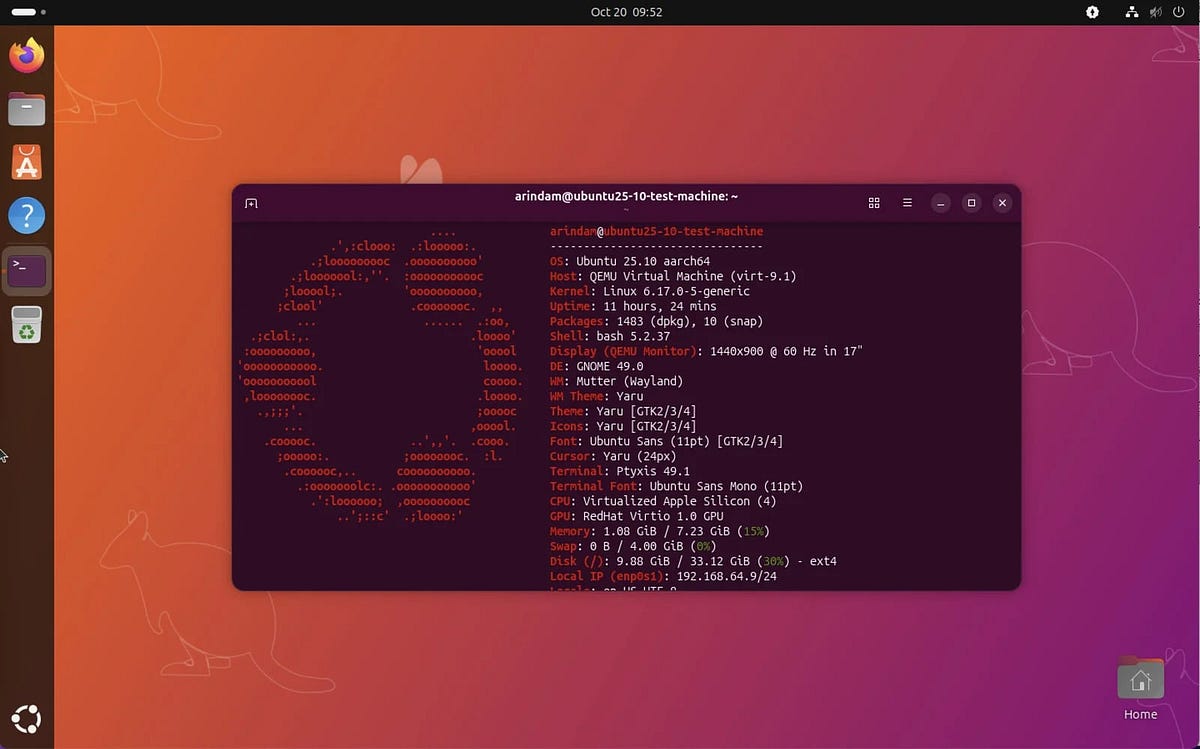1200x749 pixels.
Task: Open the Files manager dock icon
Action: [x=27, y=108]
